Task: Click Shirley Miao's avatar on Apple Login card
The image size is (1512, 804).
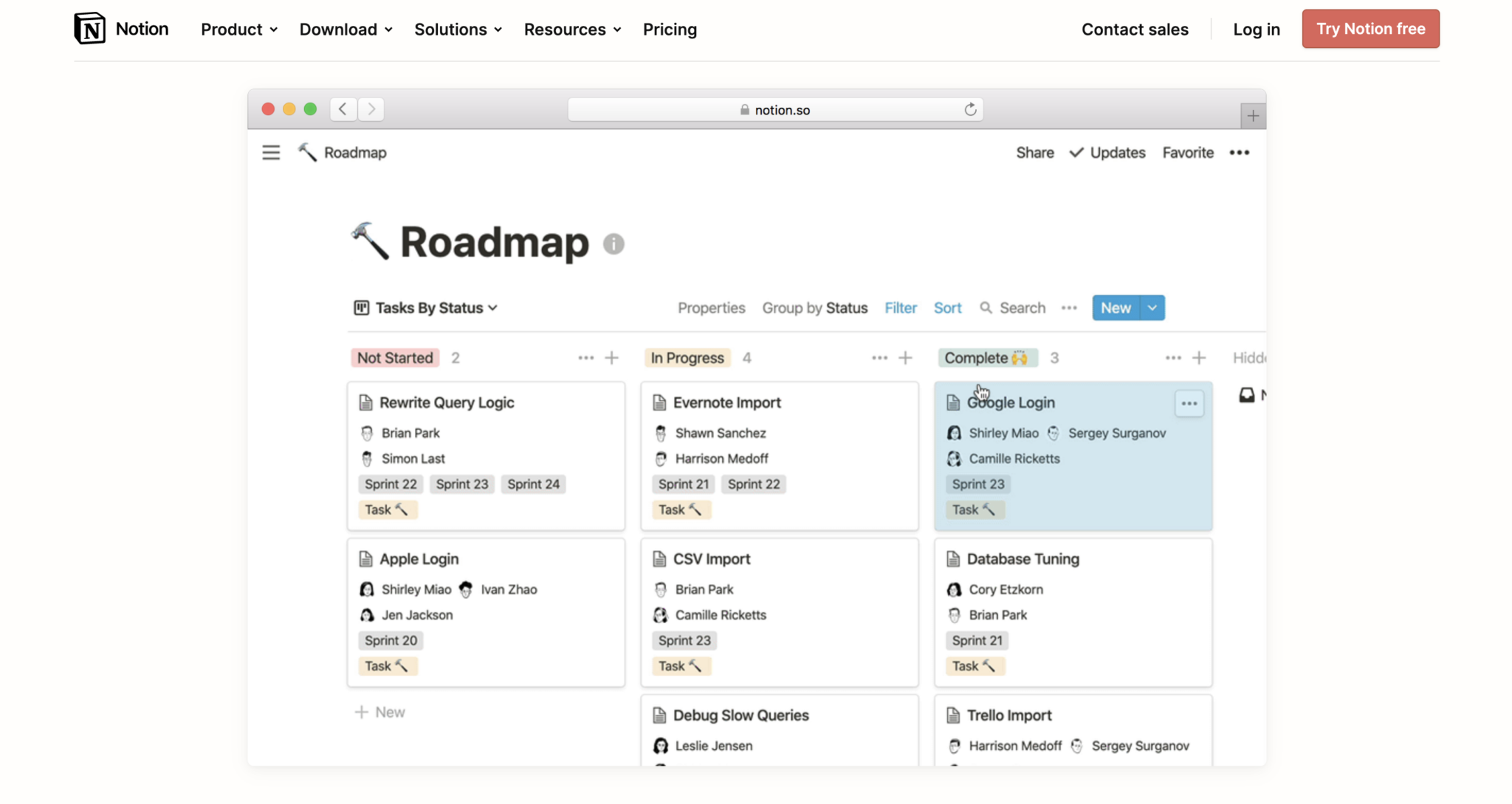Action: [367, 589]
